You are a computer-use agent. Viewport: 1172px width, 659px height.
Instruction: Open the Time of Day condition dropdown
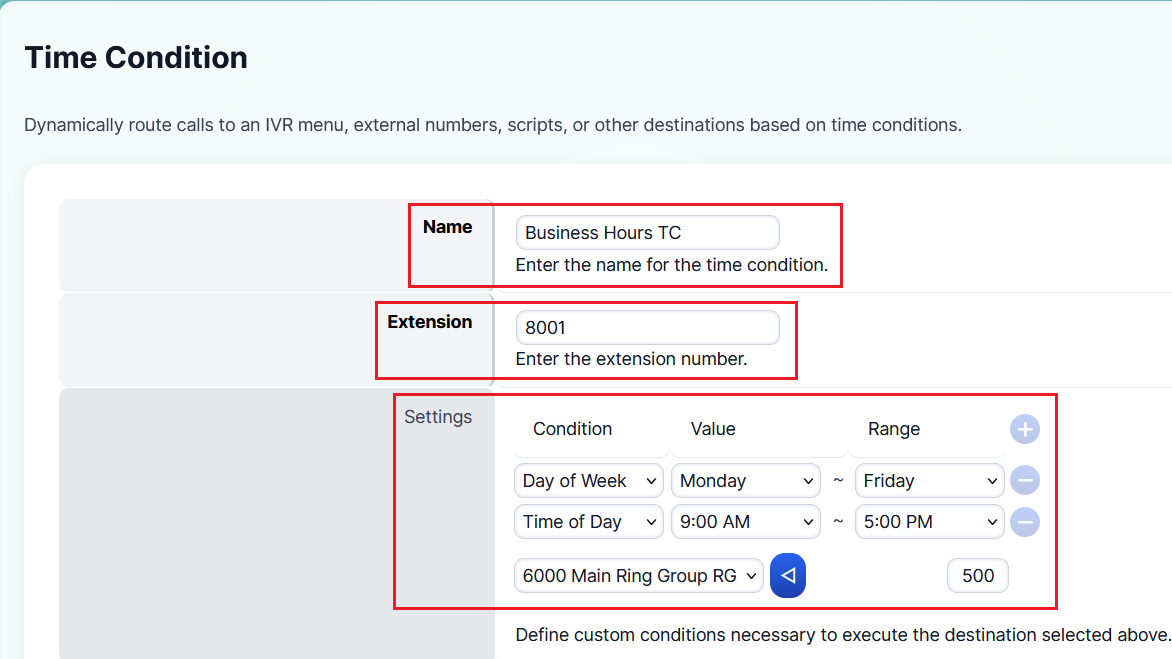click(x=589, y=522)
